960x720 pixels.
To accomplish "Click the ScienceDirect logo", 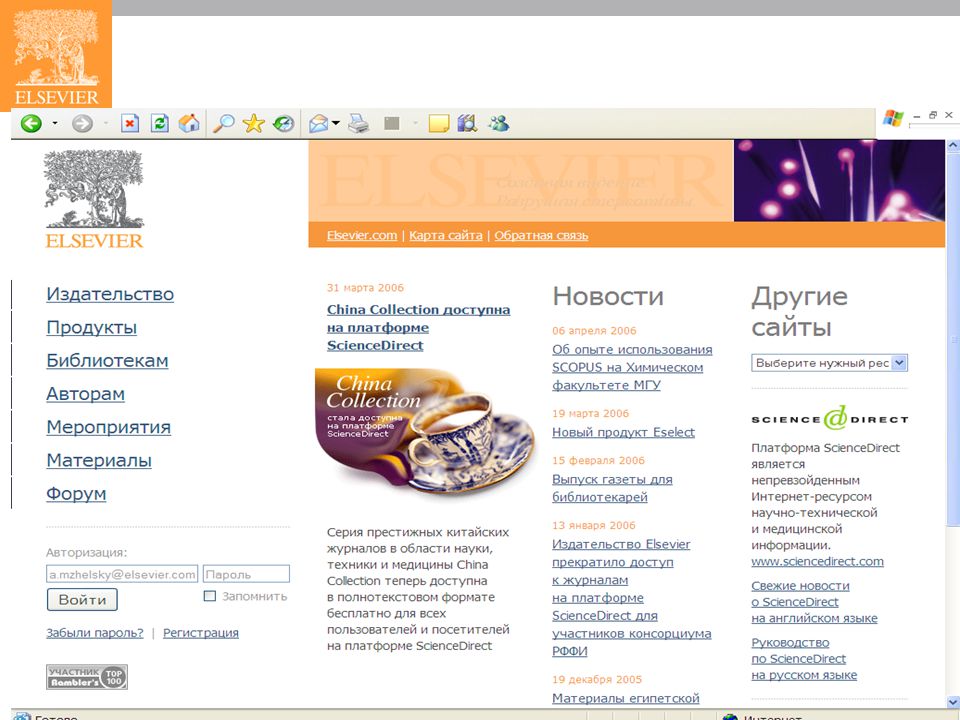I will (x=830, y=419).
